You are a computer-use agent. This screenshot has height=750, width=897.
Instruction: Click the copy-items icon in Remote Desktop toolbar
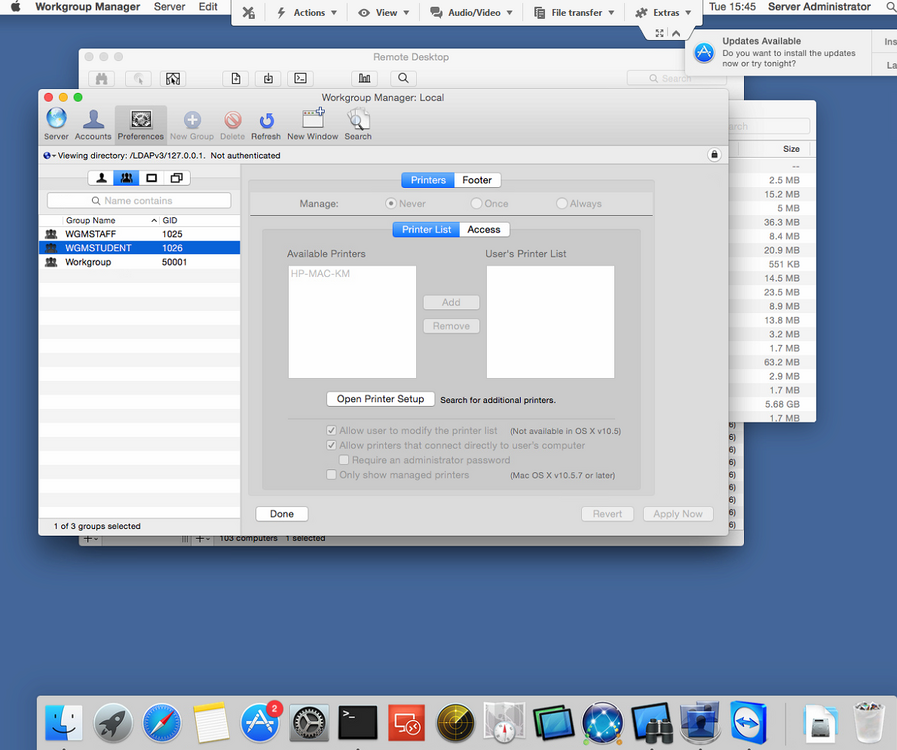(x=236, y=78)
